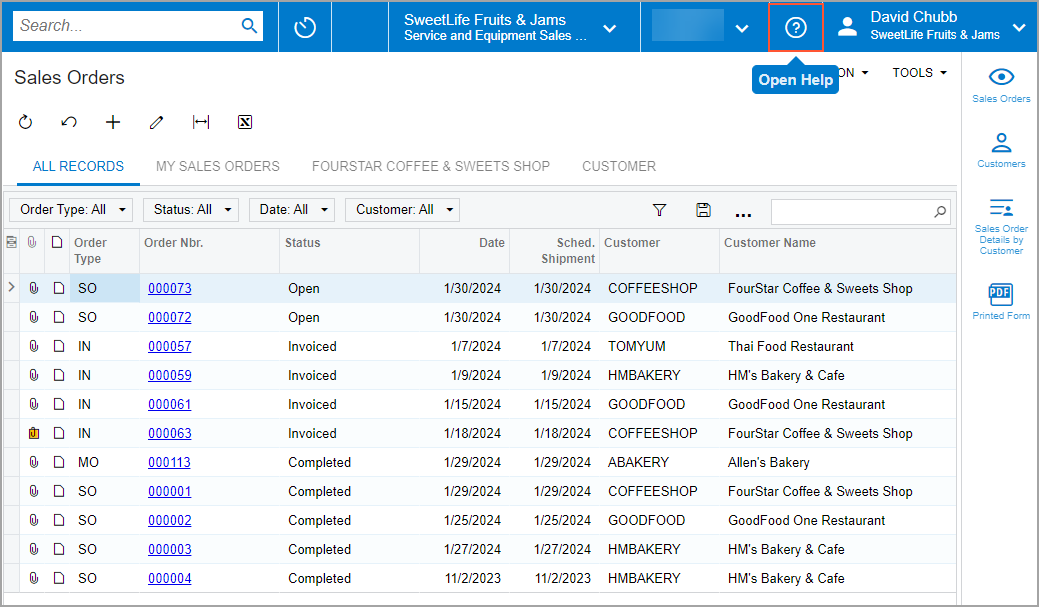The width and height of the screenshot is (1039, 607).
Task: Open the filter funnel icon
Action: [659, 210]
